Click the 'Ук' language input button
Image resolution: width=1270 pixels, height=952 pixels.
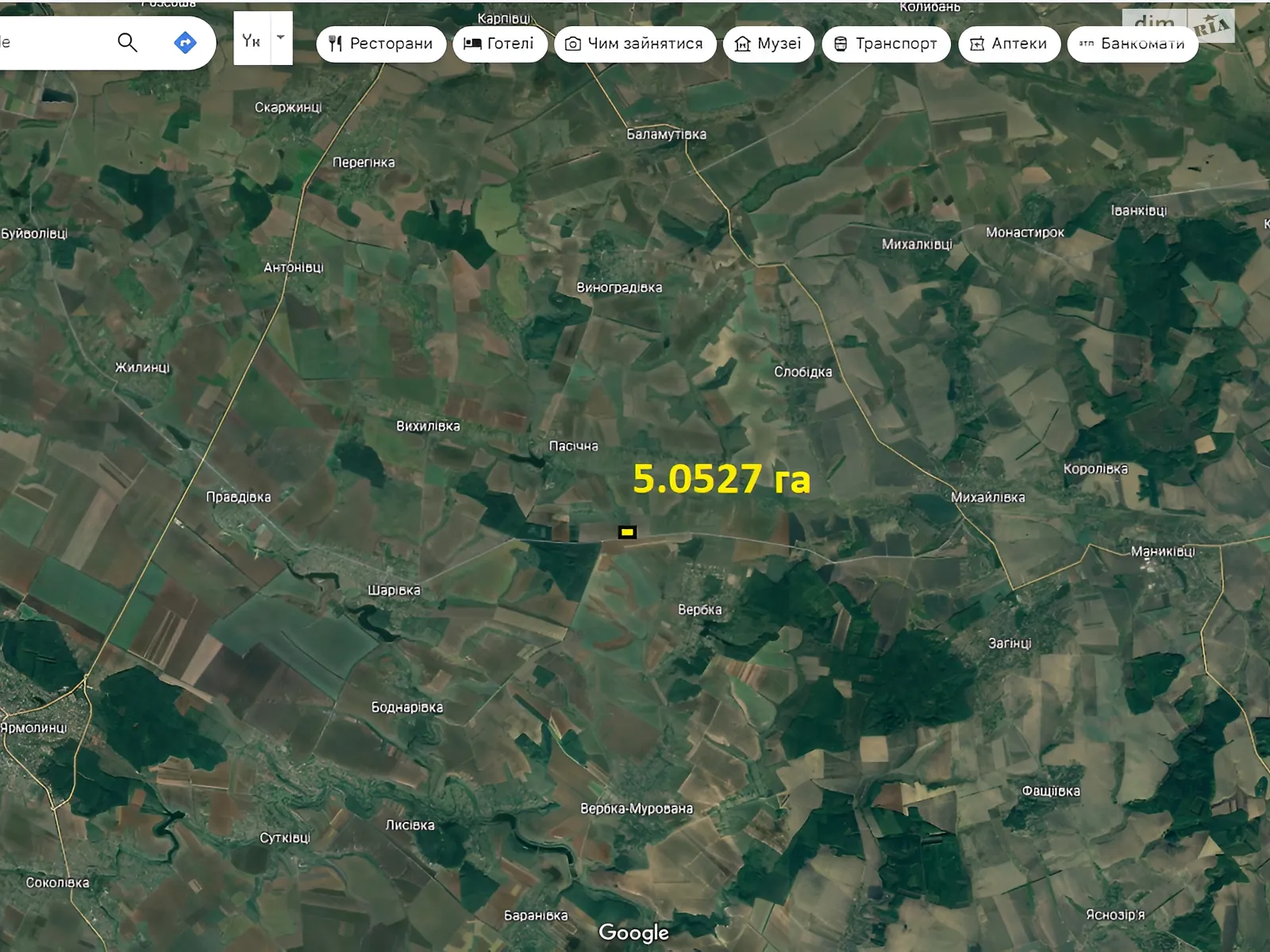252,40
